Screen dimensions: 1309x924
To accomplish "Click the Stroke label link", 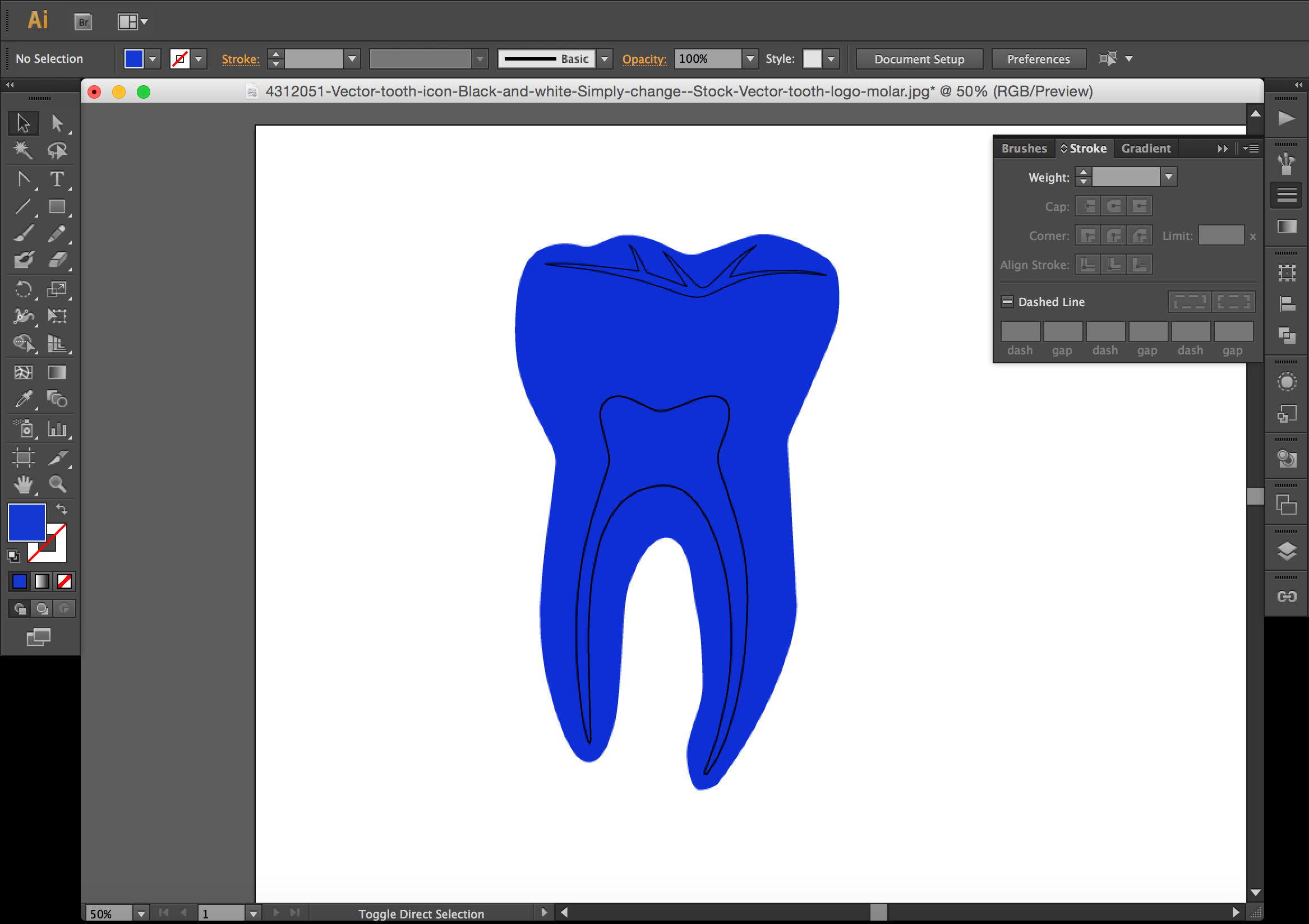I will pyautogui.click(x=241, y=59).
